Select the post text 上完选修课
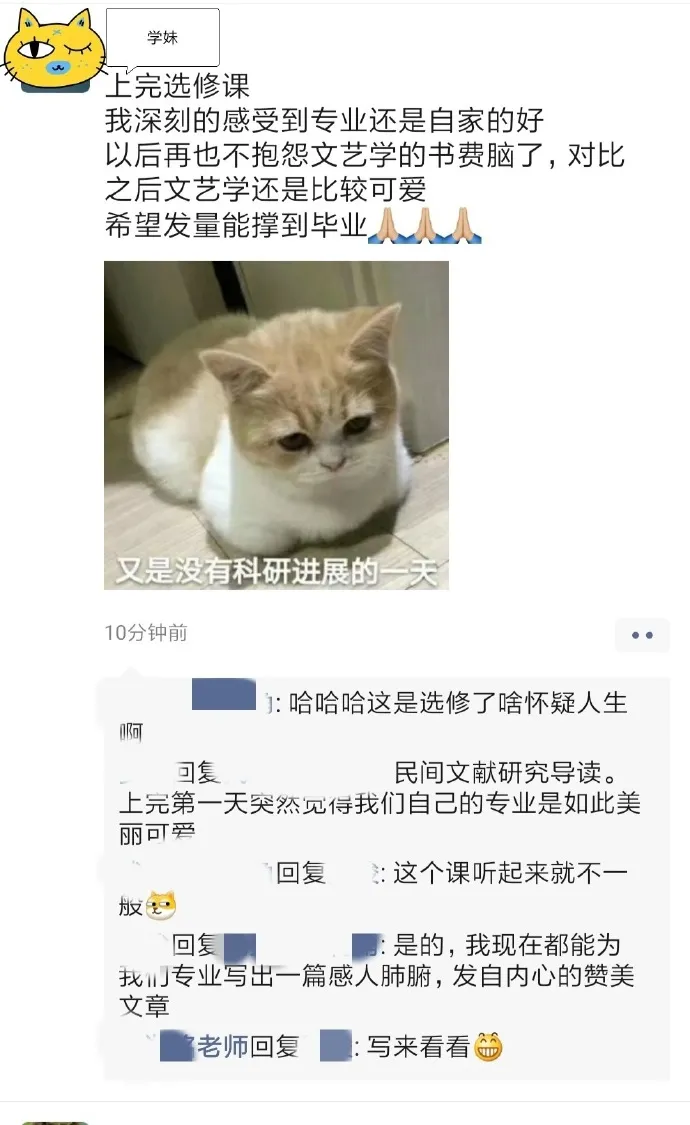This screenshot has width=690, height=1125. point(177,87)
